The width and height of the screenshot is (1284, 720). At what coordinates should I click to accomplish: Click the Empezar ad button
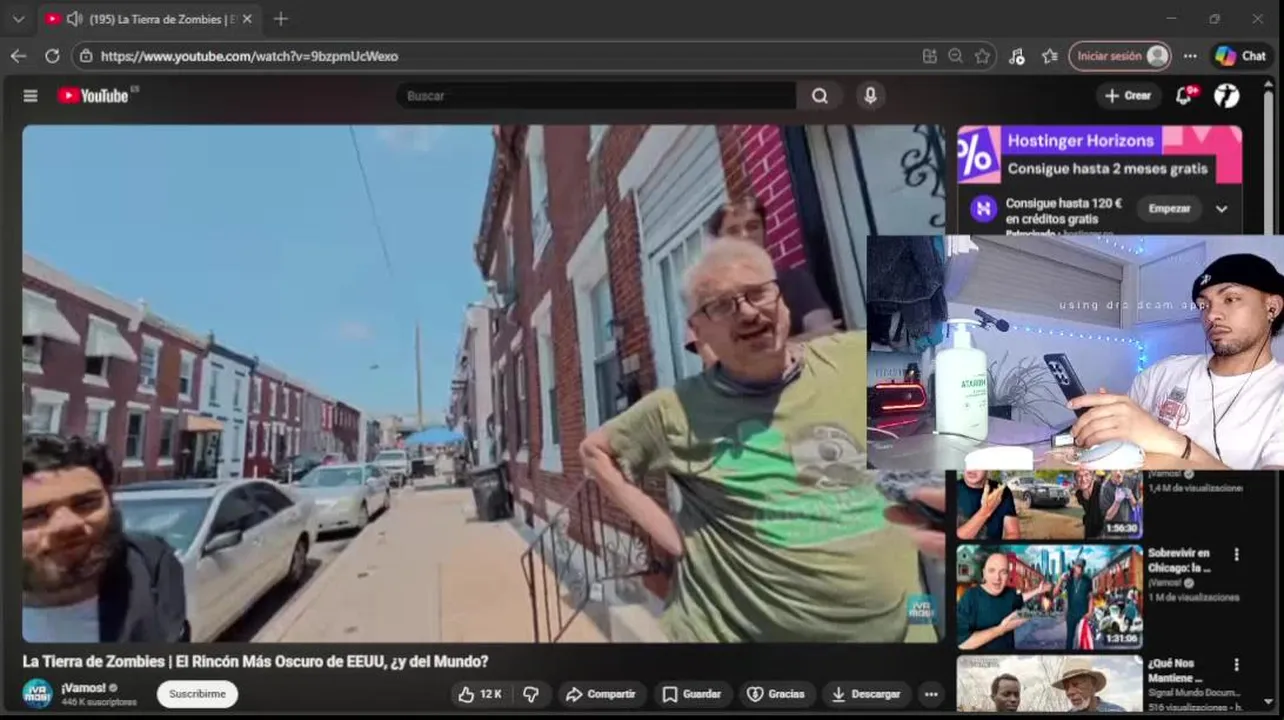pos(1169,209)
